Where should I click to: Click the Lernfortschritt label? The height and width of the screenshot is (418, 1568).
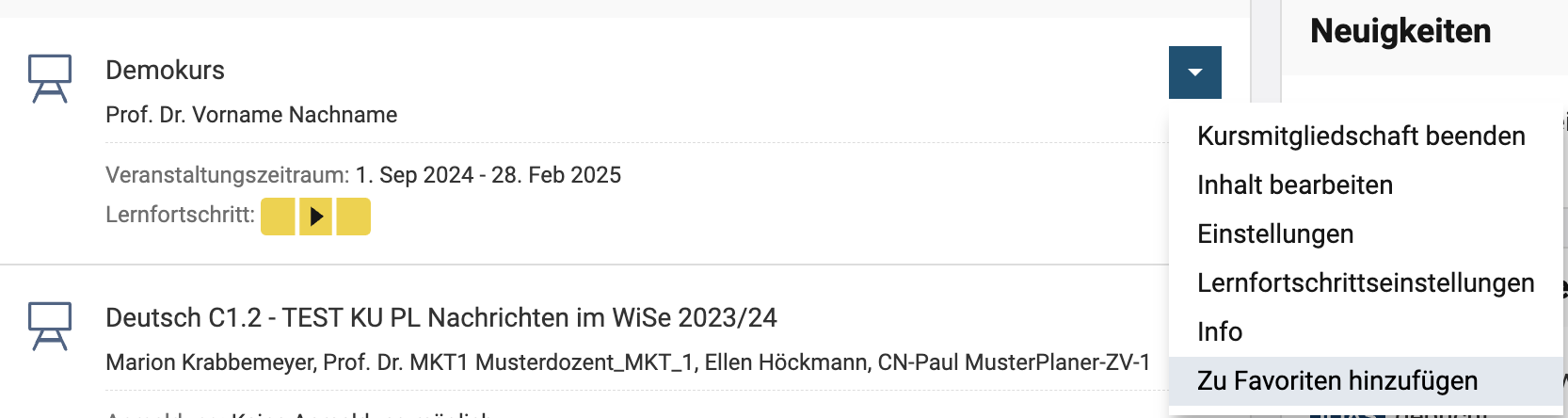180,215
